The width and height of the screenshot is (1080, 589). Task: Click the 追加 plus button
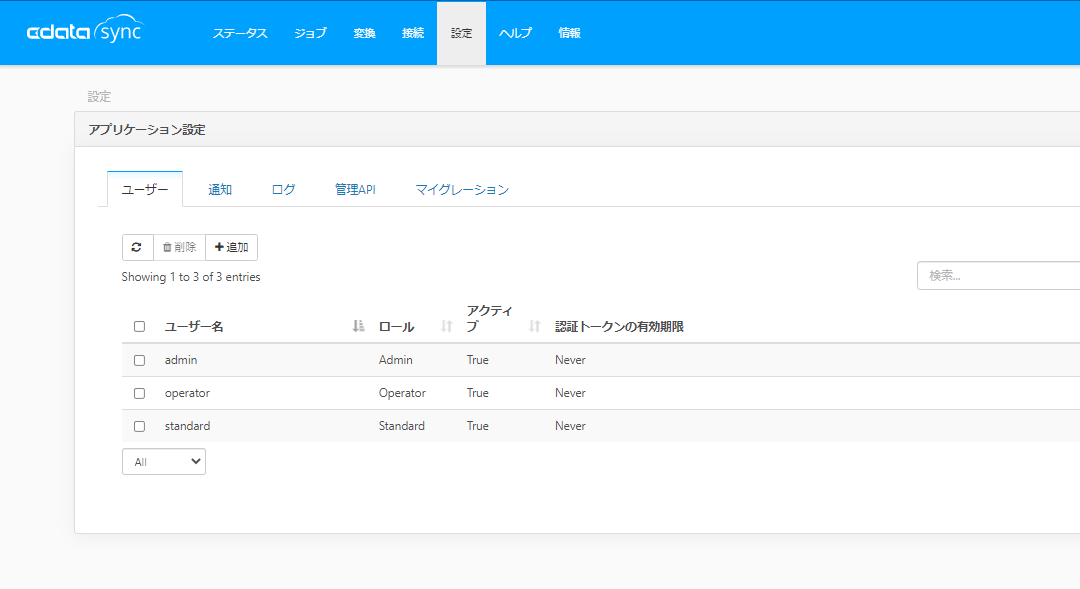click(x=231, y=247)
